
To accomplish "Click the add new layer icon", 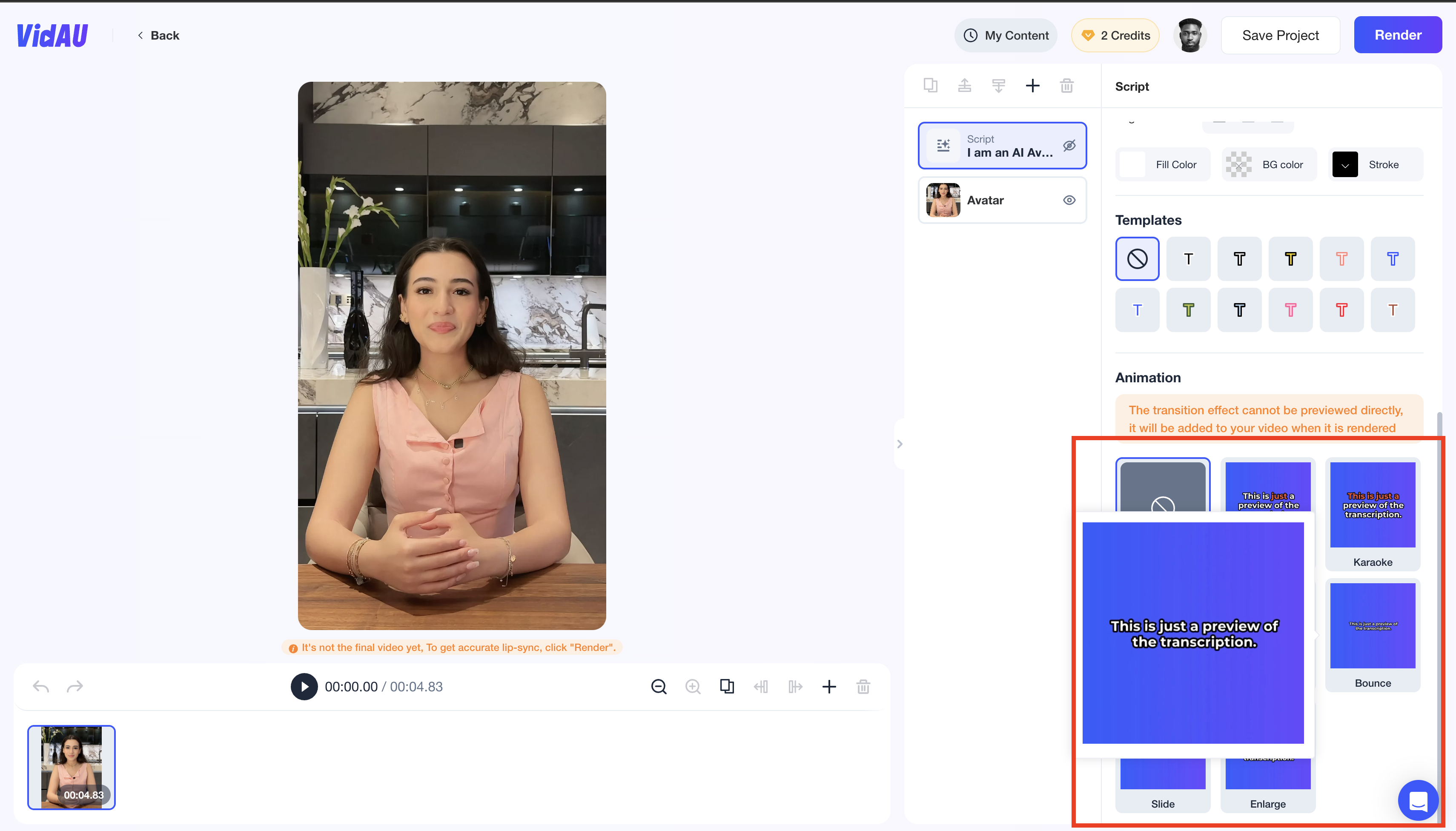I will pyautogui.click(x=1032, y=86).
